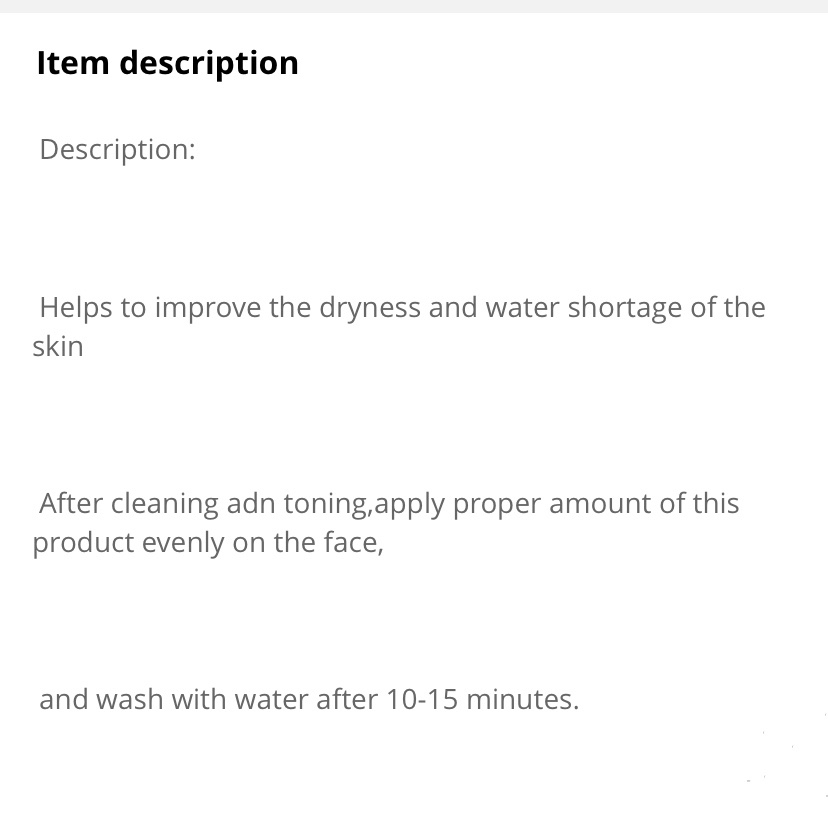Click the Item description heading

[167, 64]
